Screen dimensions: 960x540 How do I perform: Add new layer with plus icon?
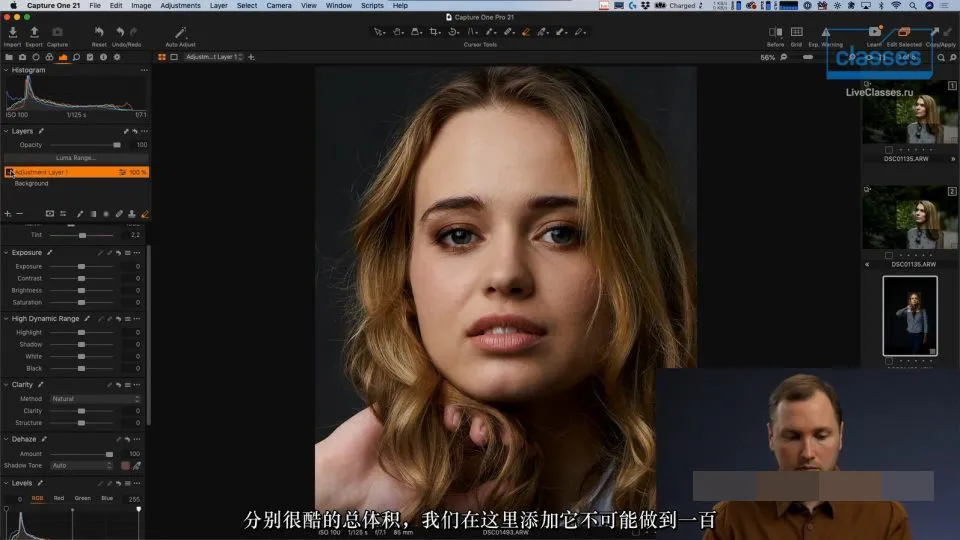point(7,214)
